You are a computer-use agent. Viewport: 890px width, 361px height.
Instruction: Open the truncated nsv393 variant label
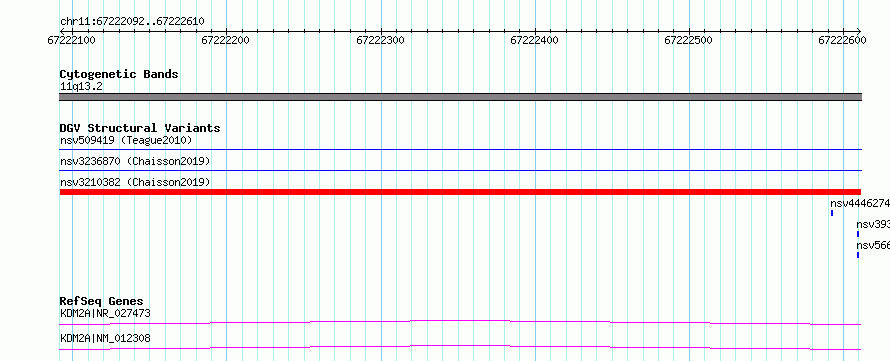click(873, 224)
